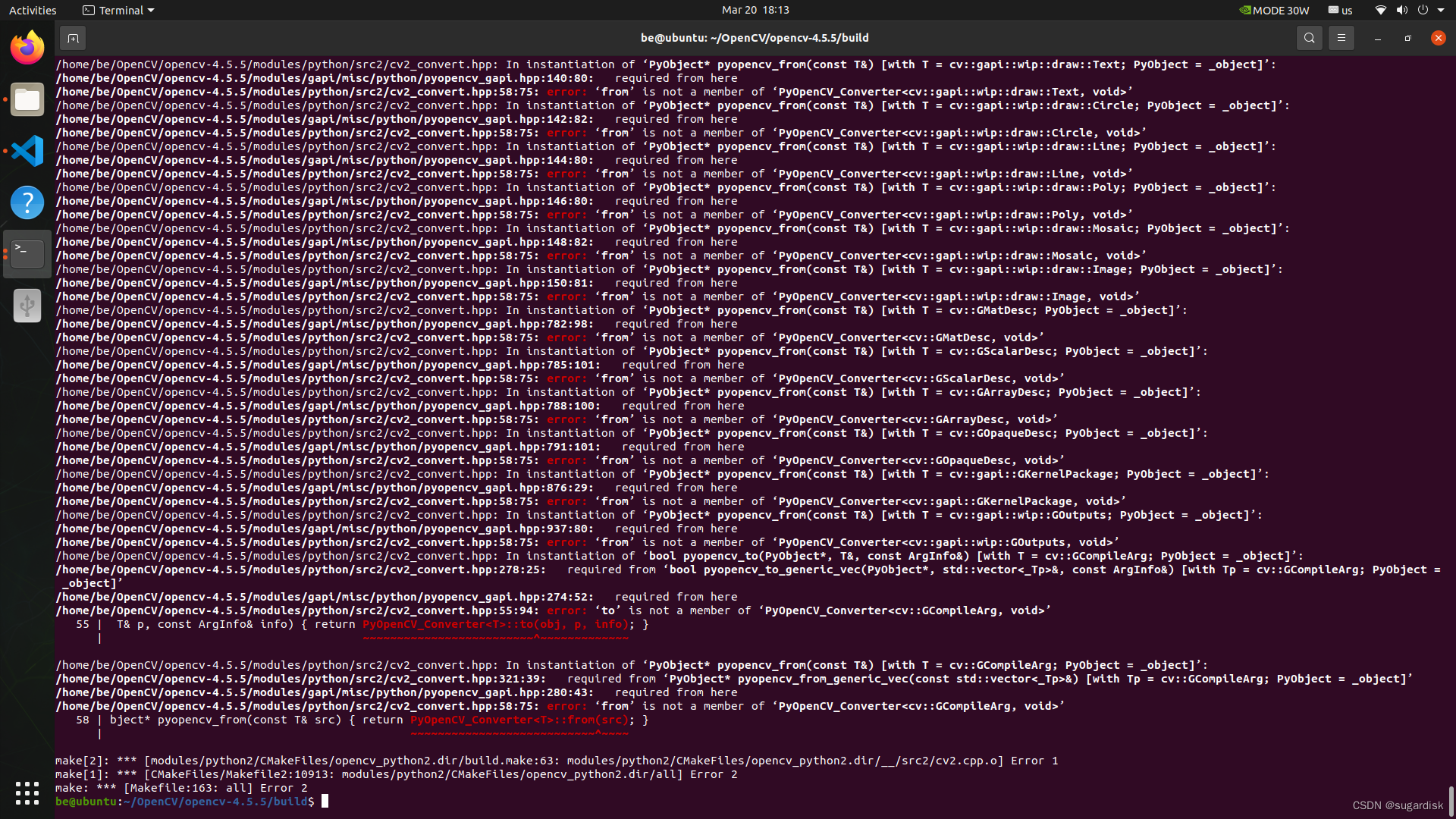
Task: Open the NVIDIA MODE 30W power indicator
Action: click(1274, 11)
